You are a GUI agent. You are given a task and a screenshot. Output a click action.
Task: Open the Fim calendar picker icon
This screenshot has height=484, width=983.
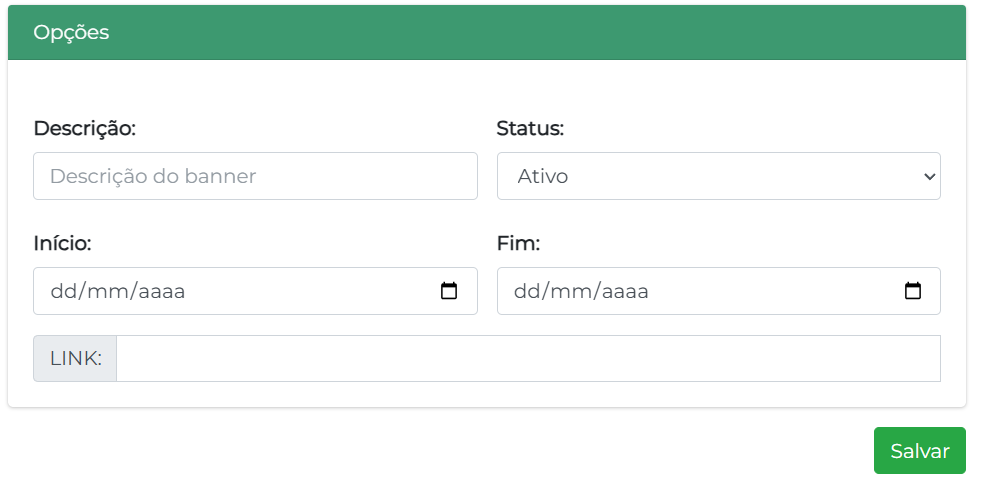coord(912,291)
